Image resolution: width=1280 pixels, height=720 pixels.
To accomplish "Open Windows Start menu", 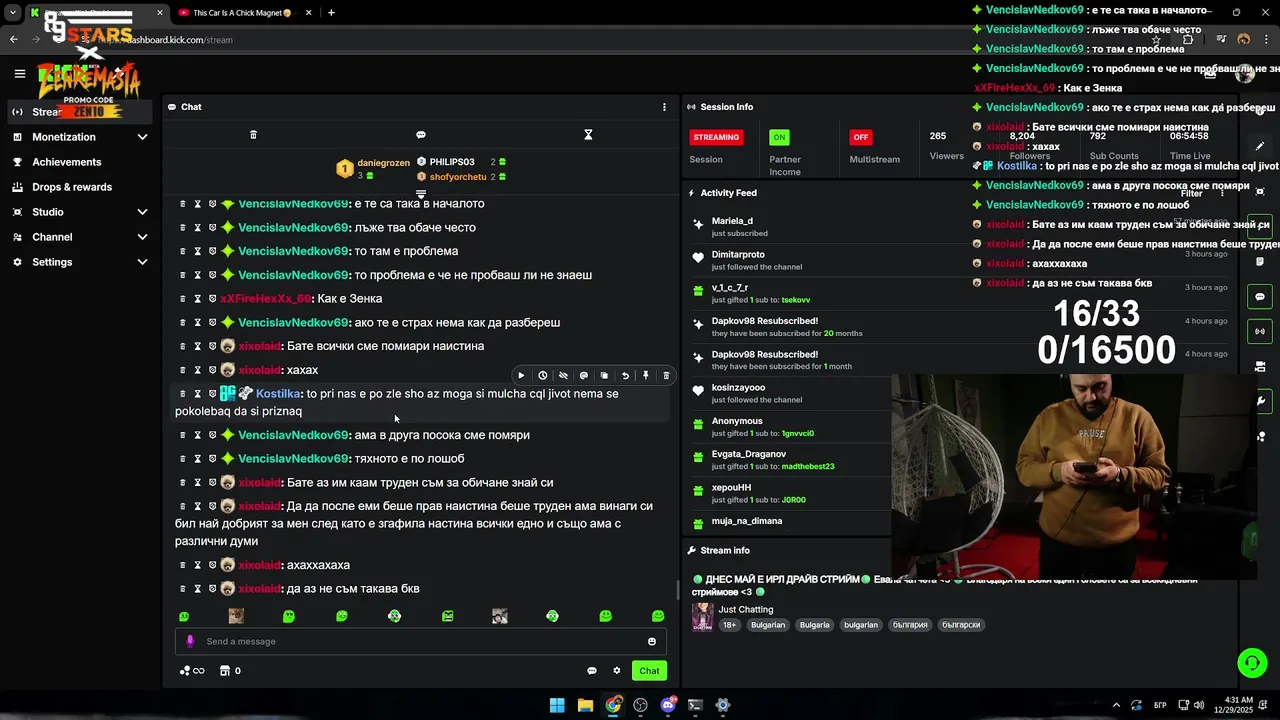I will (x=557, y=705).
